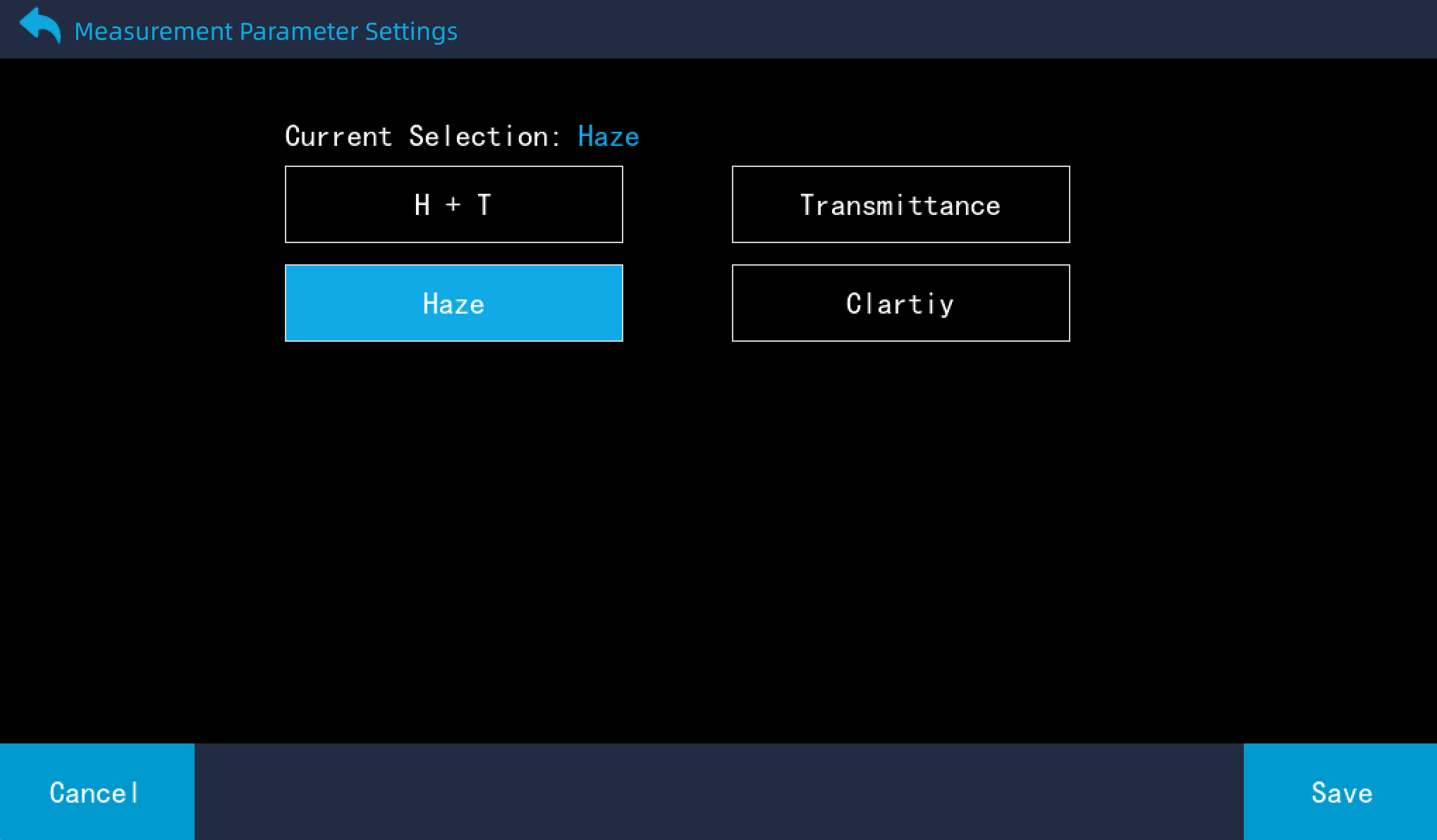Switch measurement to haze plus transmittance

(453, 204)
